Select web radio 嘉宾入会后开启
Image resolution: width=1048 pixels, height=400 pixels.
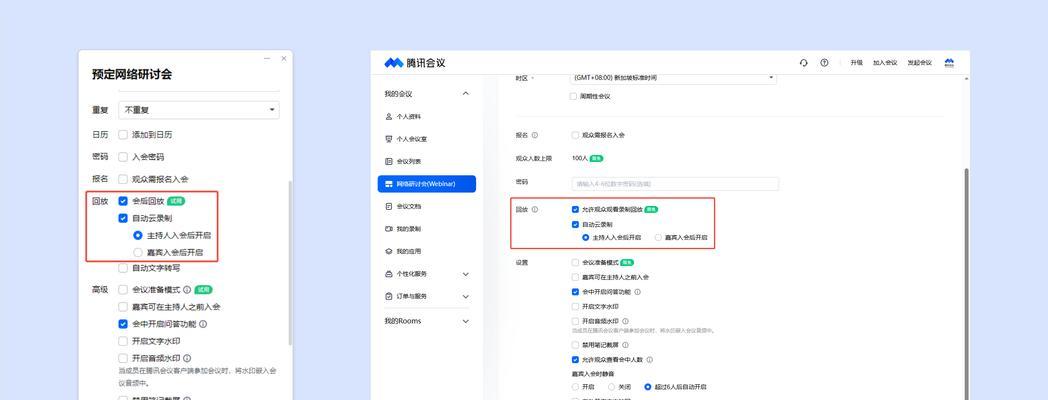click(x=658, y=237)
